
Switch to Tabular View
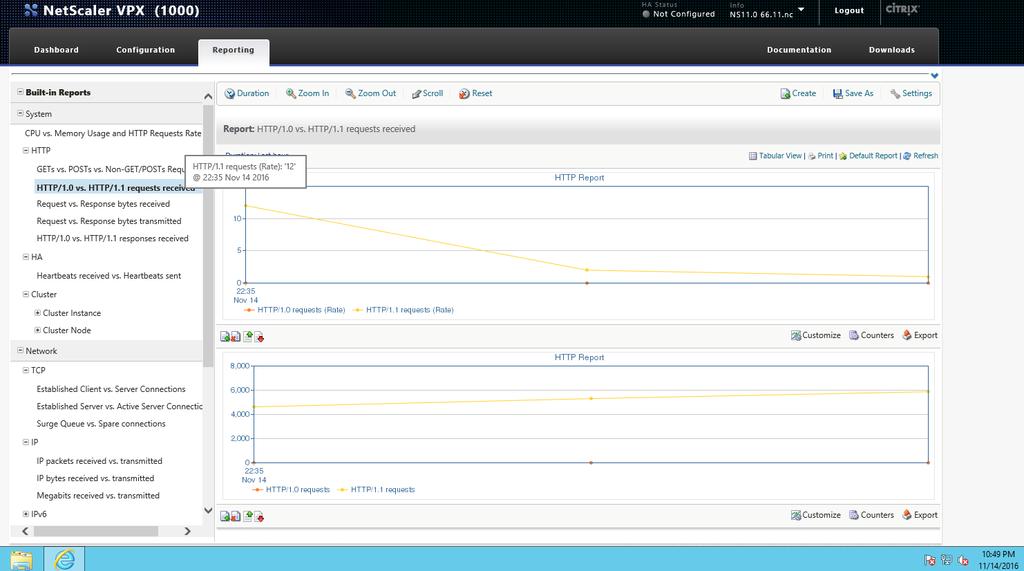[x=775, y=155]
